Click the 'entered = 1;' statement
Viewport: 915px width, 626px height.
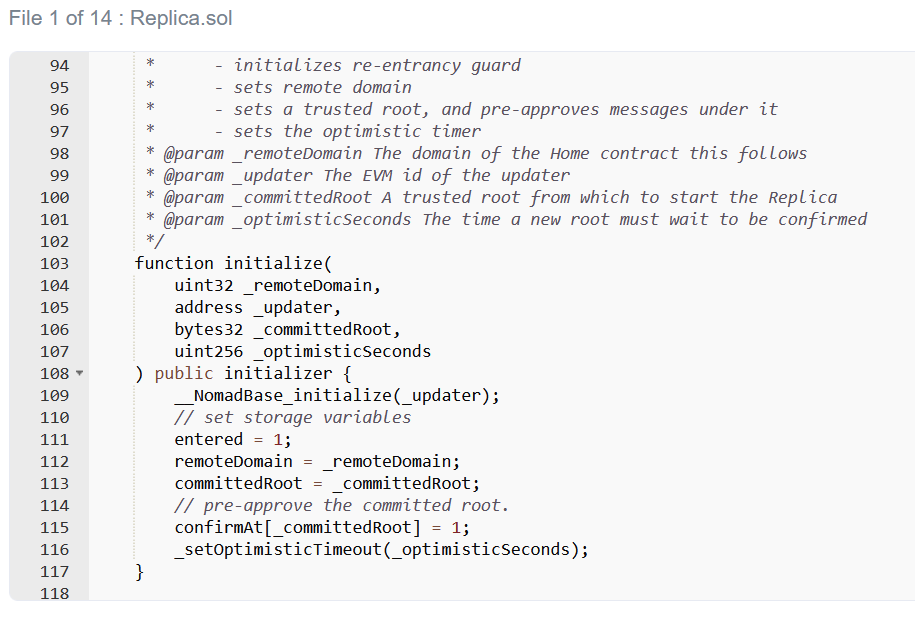click(232, 440)
